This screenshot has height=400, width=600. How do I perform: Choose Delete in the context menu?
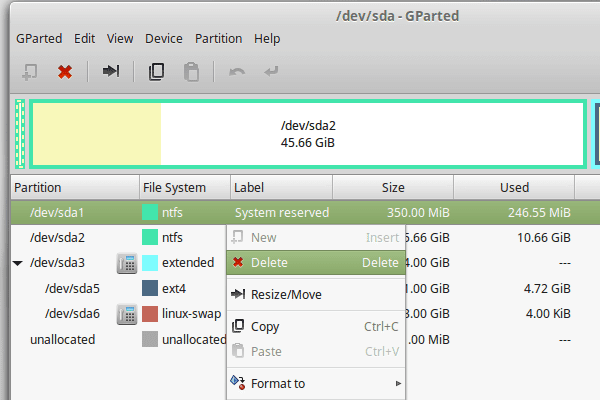pyautogui.click(x=316, y=263)
